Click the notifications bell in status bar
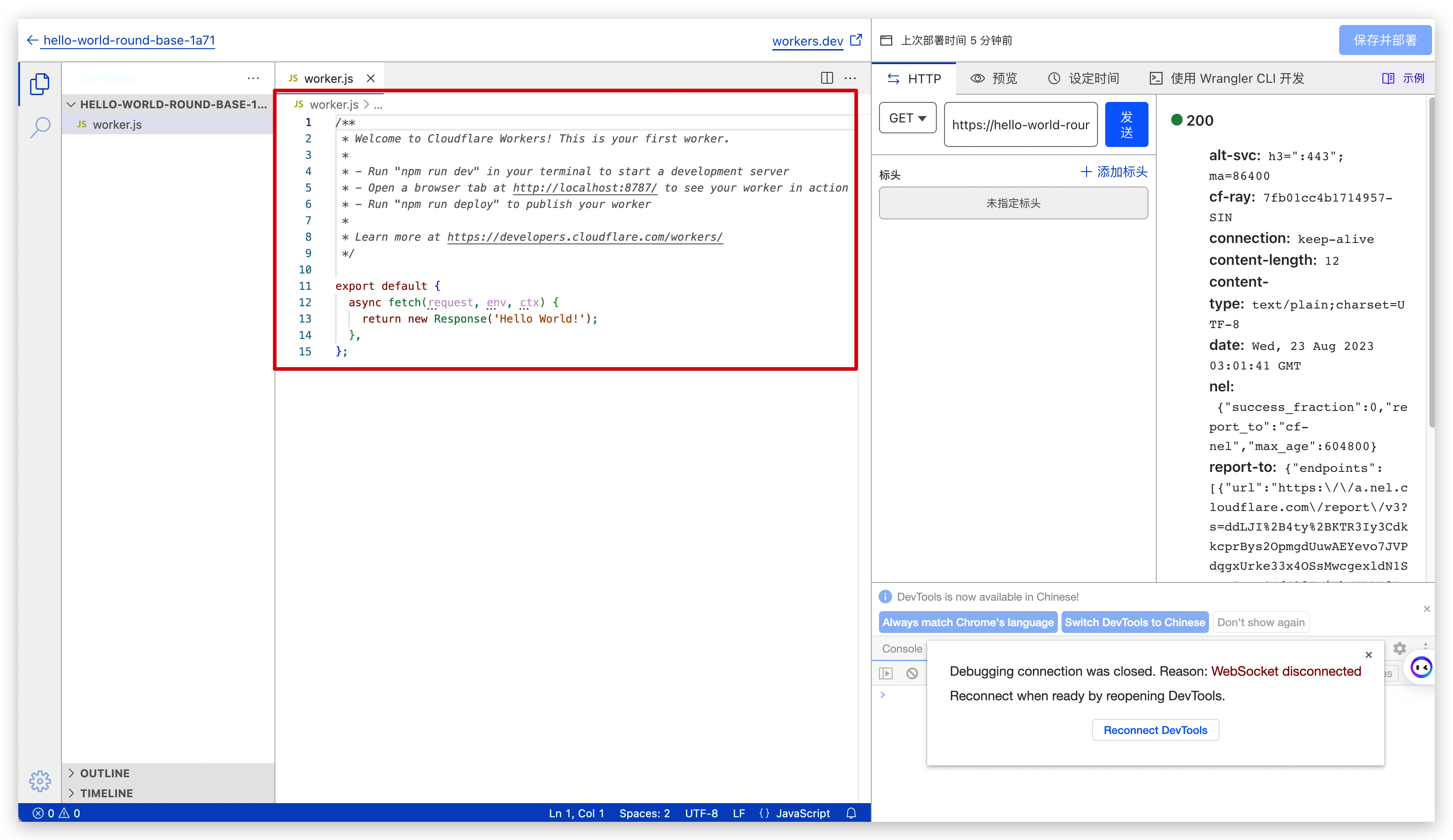The height and width of the screenshot is (840, 1453). [x=851, y=813]
